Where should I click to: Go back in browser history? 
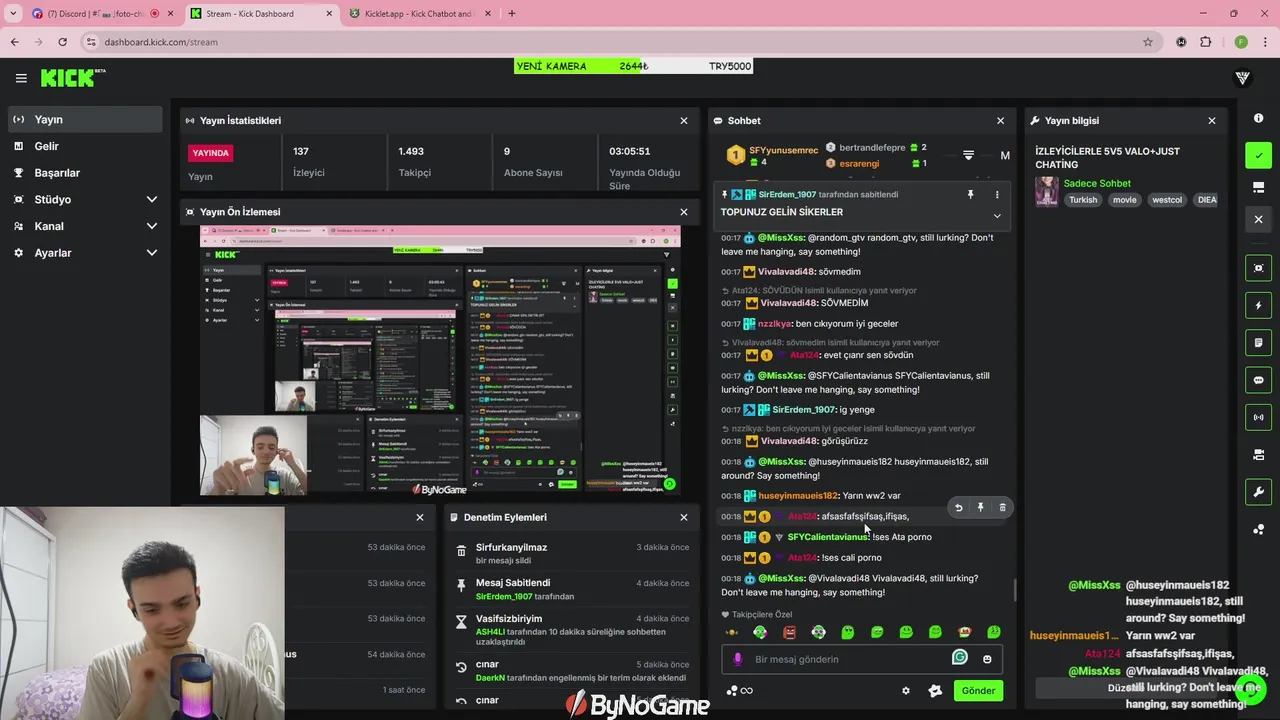coord(14,42)
